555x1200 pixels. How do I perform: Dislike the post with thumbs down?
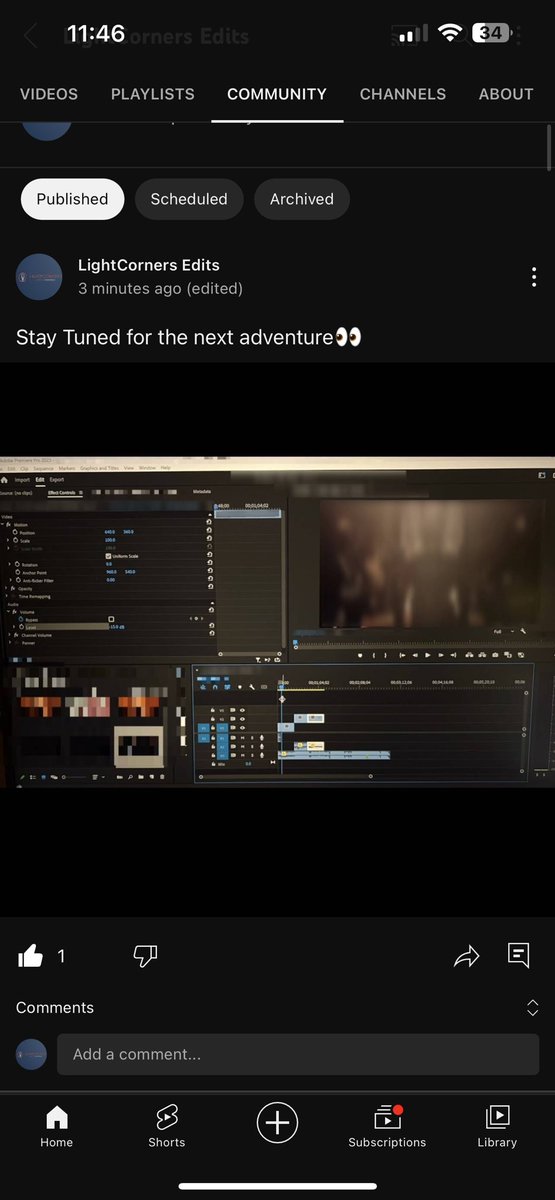(145, 956)
